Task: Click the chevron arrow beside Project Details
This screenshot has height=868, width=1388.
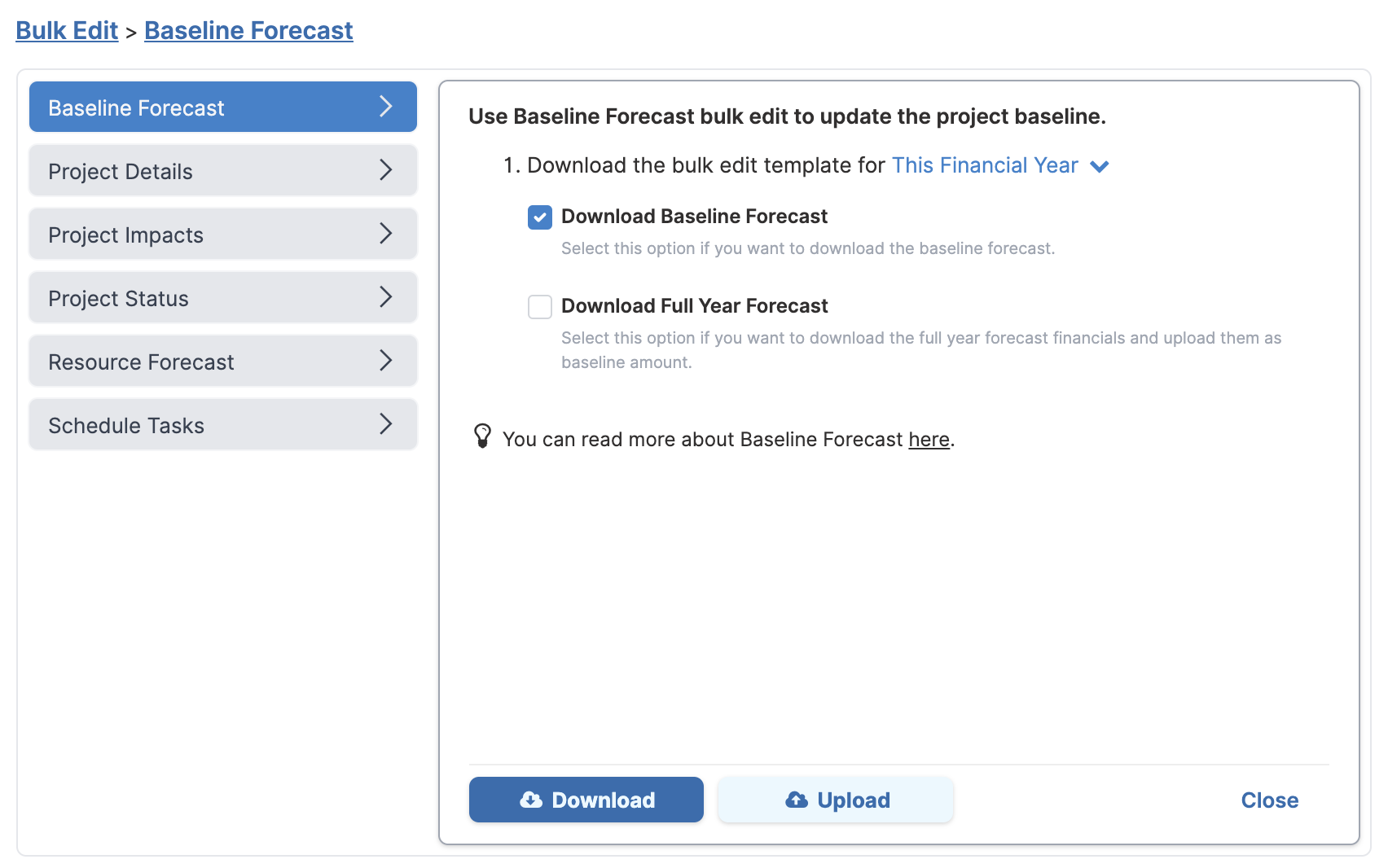Action: pyautogui.click(x=386, y=170)
